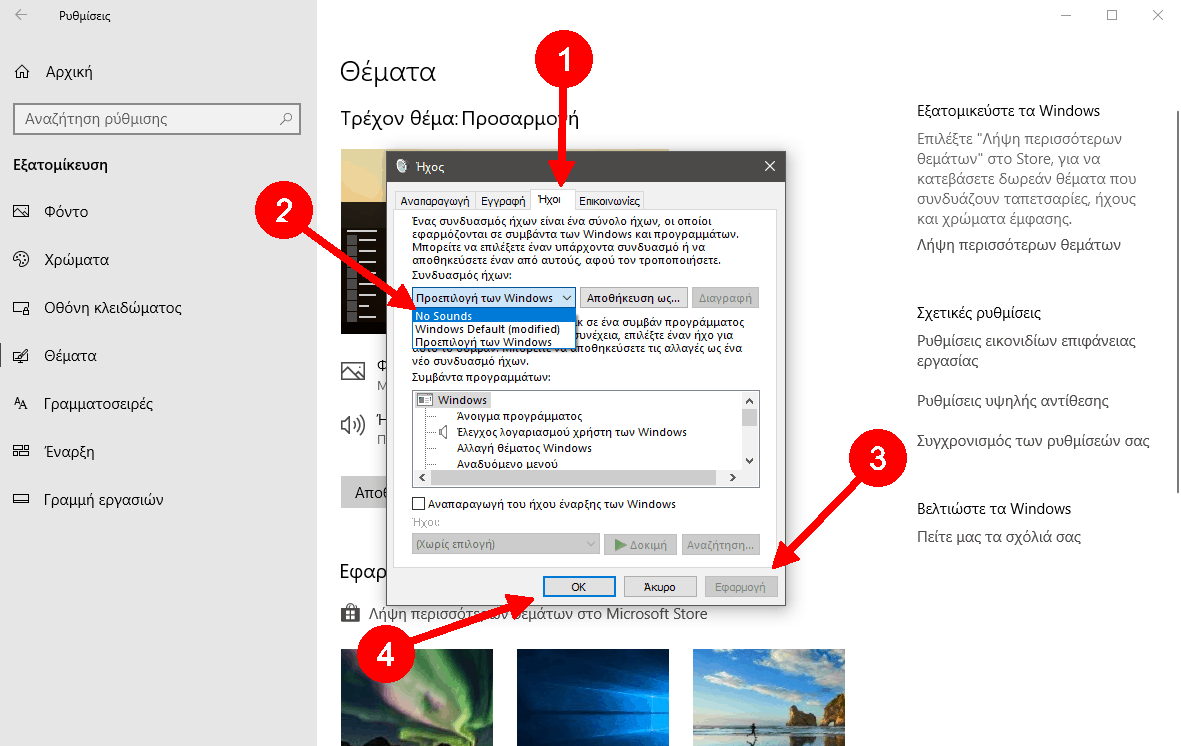
Task: Select the Φόντο picture icon in sidebar
Action: click(x=22, y=212)
